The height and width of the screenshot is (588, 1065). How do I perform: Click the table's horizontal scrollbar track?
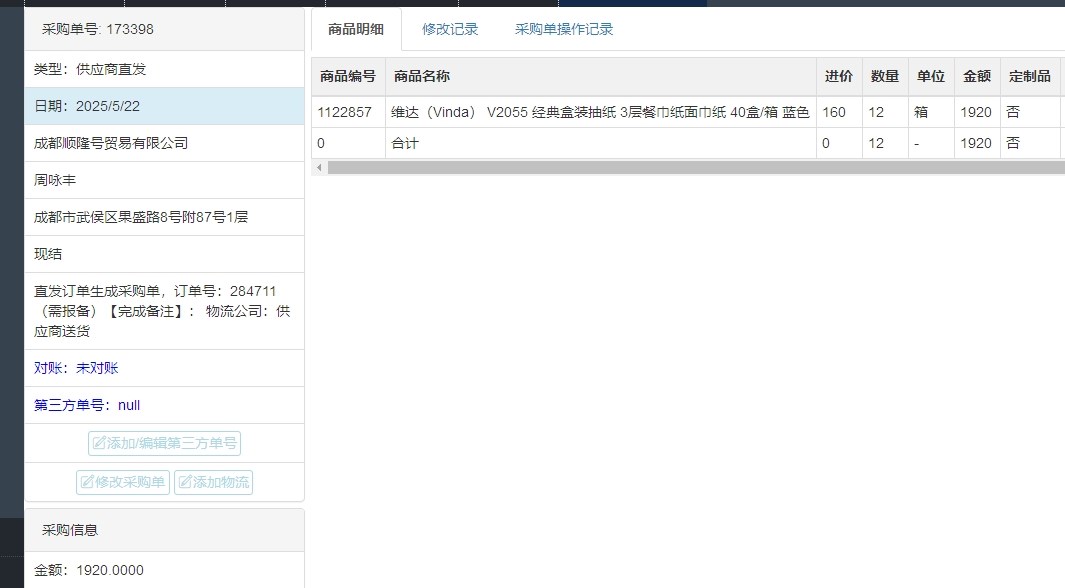696,167
